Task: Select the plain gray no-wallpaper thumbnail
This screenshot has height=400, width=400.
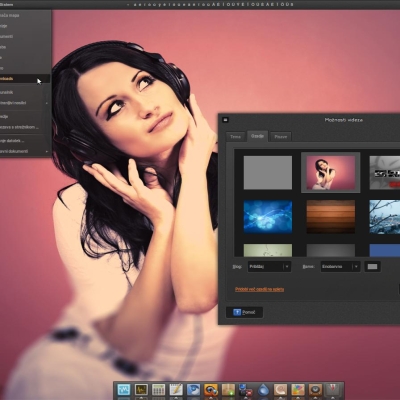Action: click(x=268, y=173)
